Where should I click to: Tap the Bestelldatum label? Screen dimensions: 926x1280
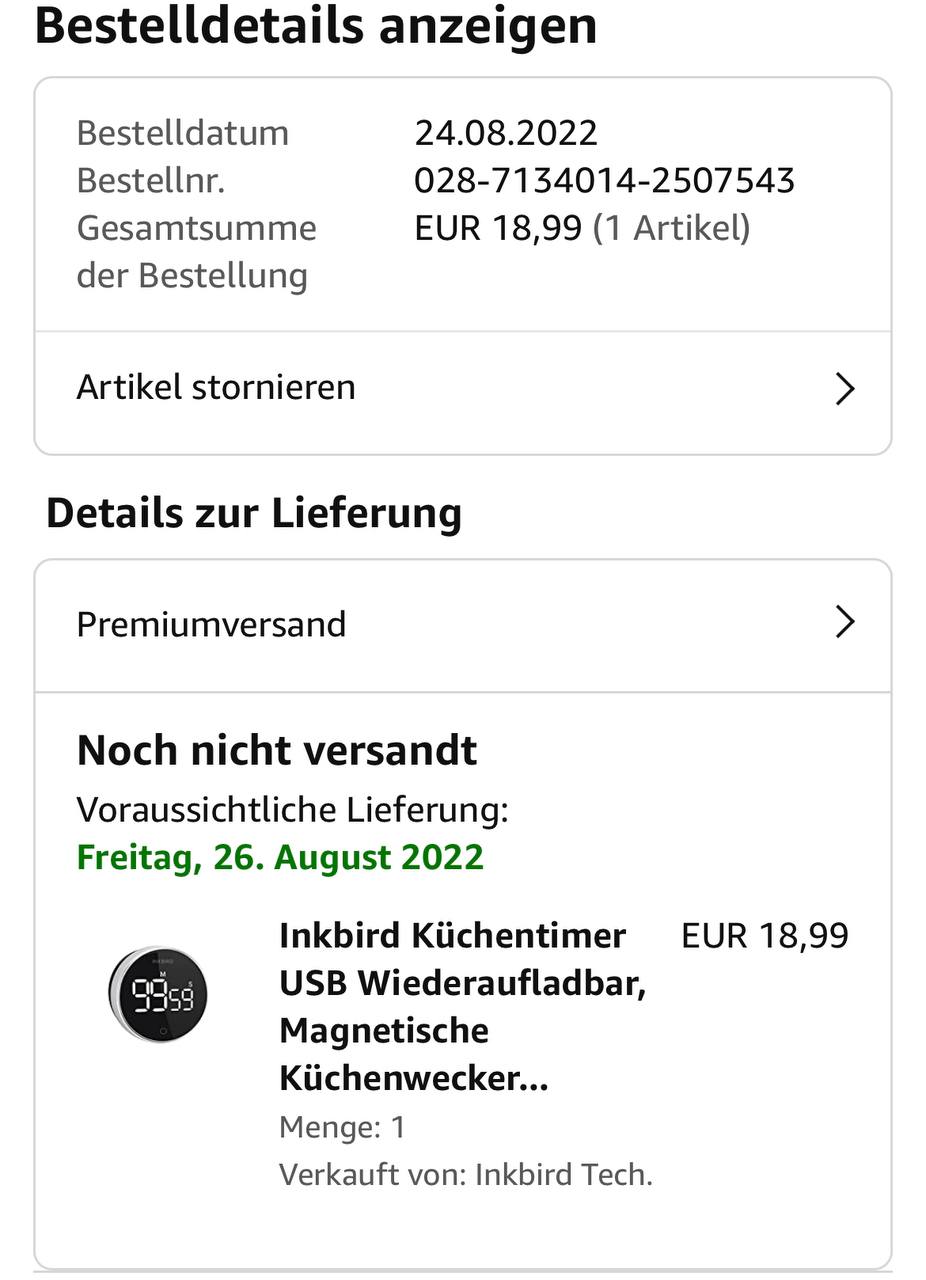point(182,132)
